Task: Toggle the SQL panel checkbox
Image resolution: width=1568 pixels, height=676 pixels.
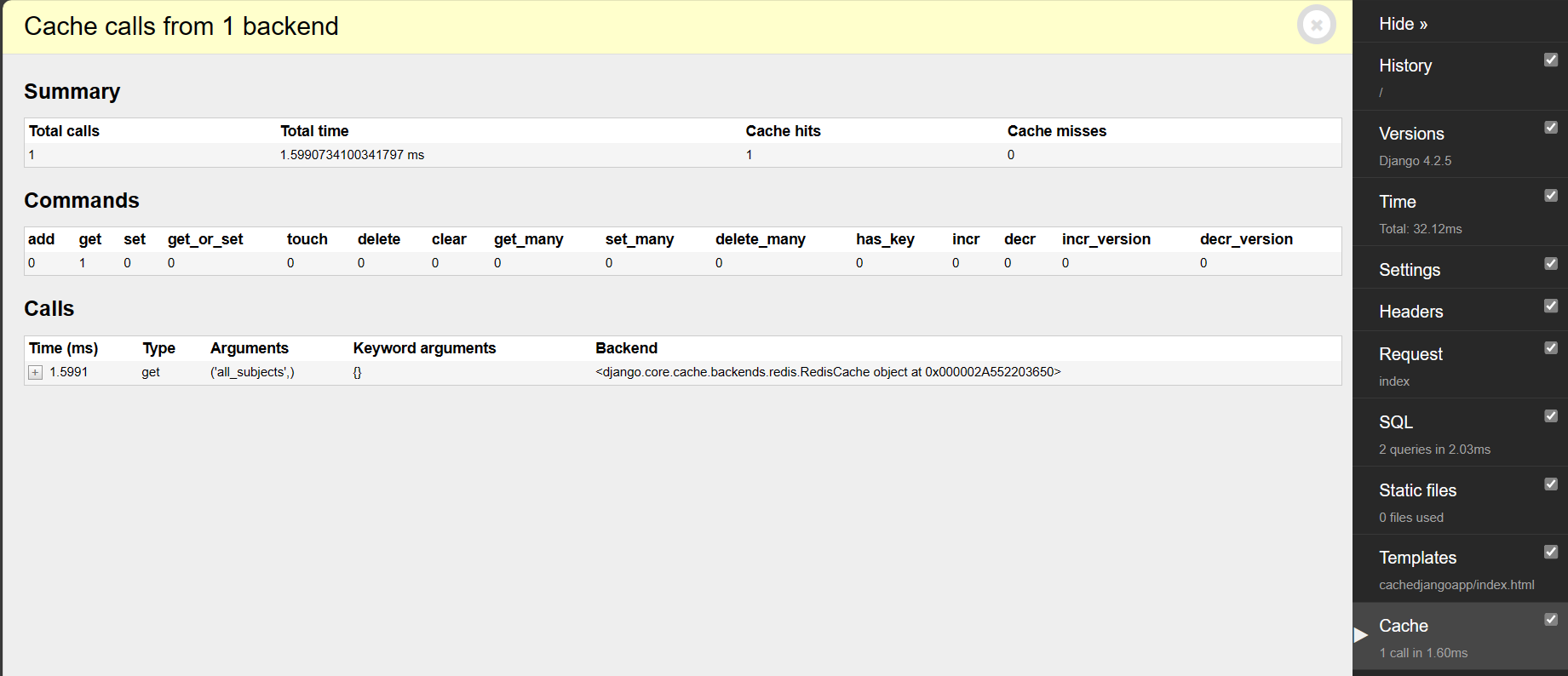Action: (1551, 416)
